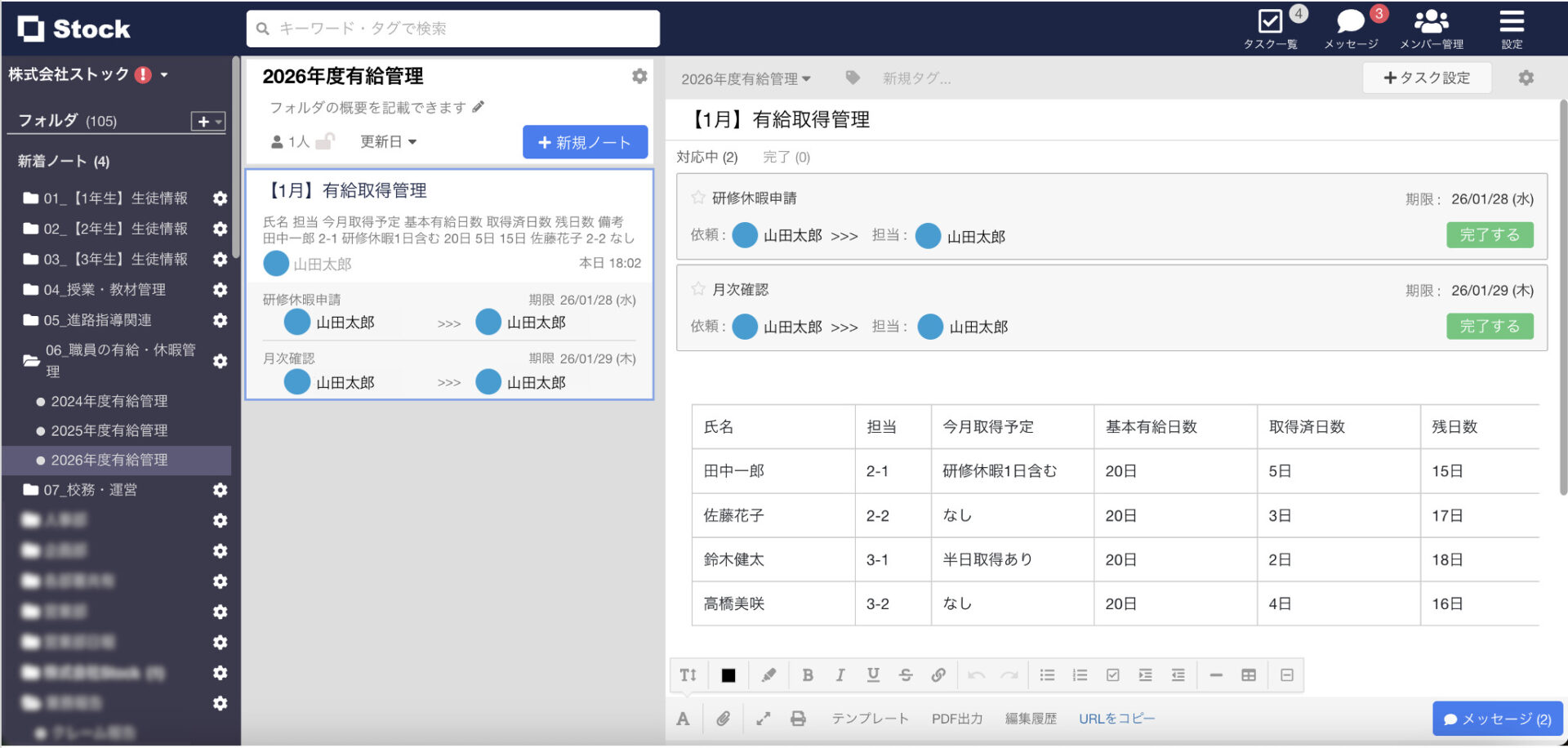Attach a file with the paperclip icon

(723, 719)
